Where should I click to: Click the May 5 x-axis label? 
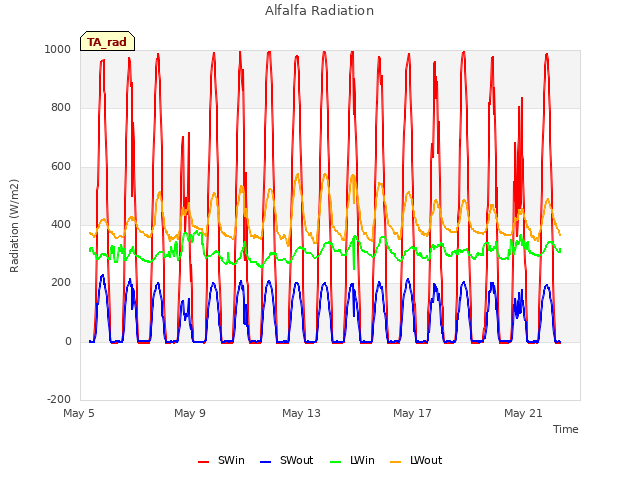(x=79, y=413)
